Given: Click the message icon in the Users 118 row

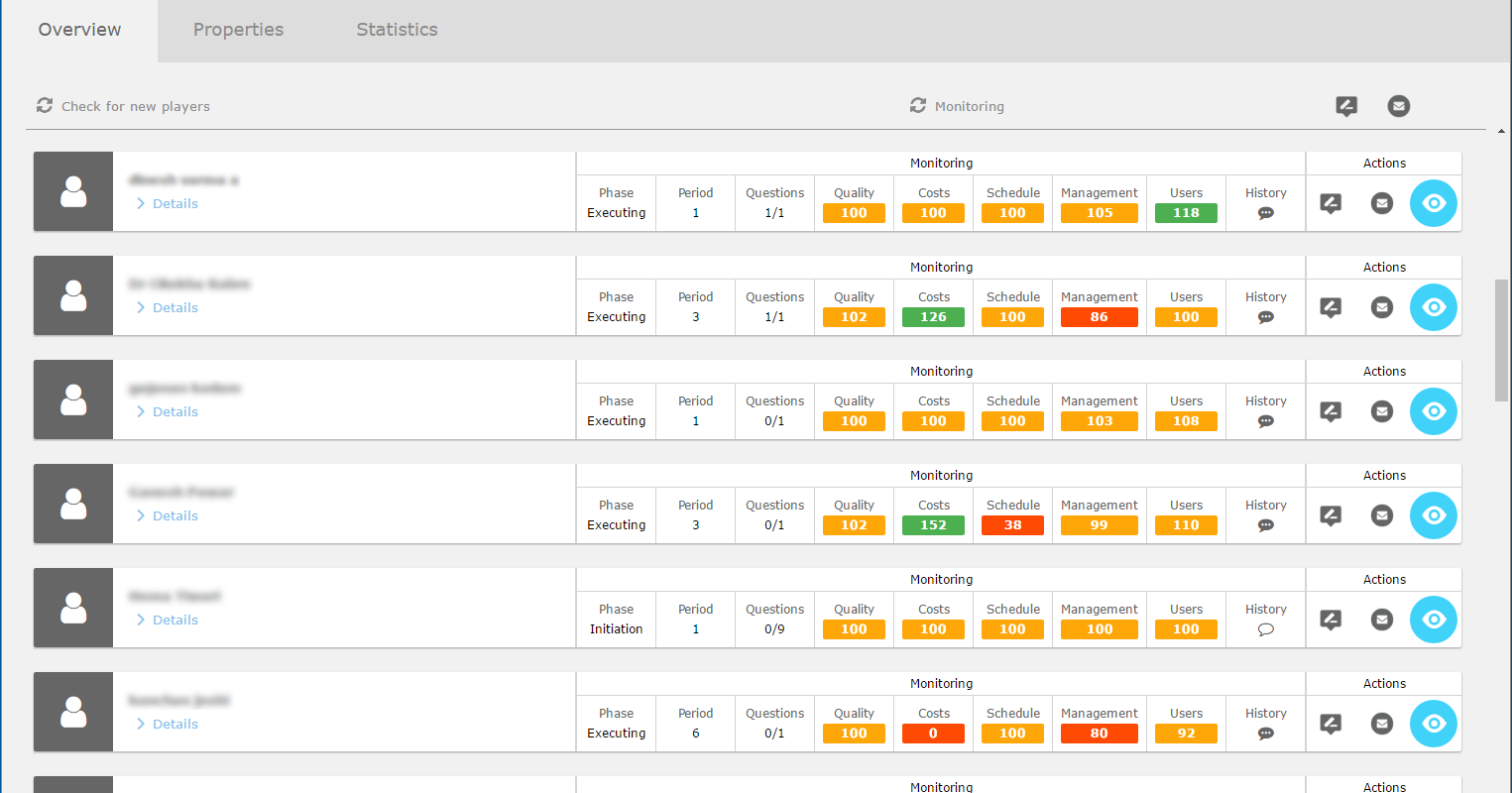Looking at the screenshot, I should (1331, 204).
